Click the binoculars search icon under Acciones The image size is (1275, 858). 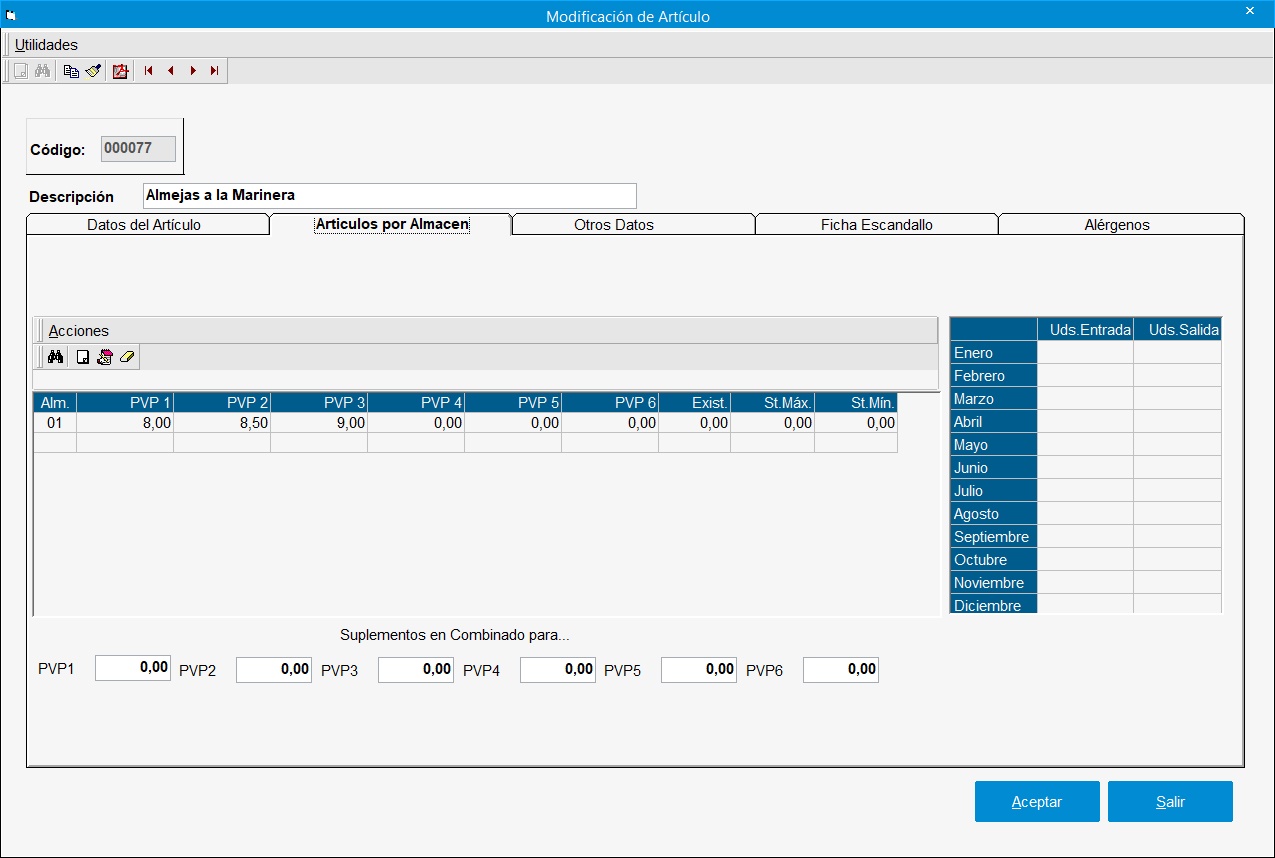56,357
